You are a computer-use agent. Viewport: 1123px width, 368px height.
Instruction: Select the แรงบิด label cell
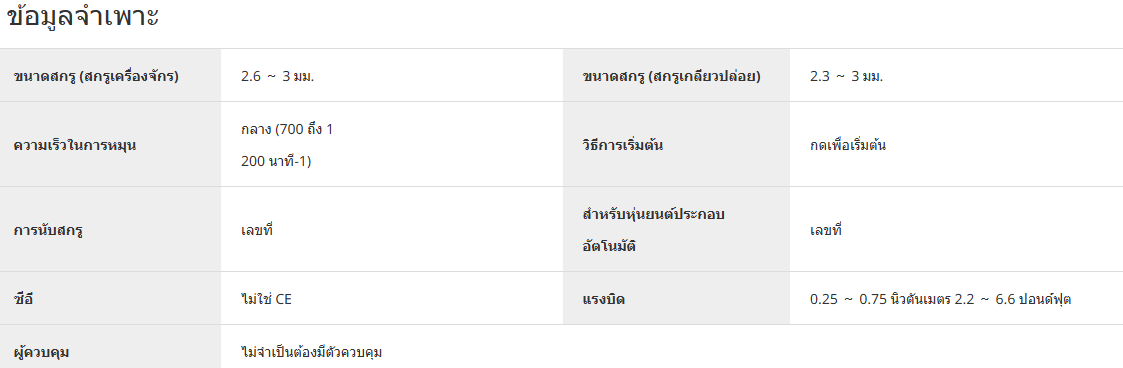677,299
